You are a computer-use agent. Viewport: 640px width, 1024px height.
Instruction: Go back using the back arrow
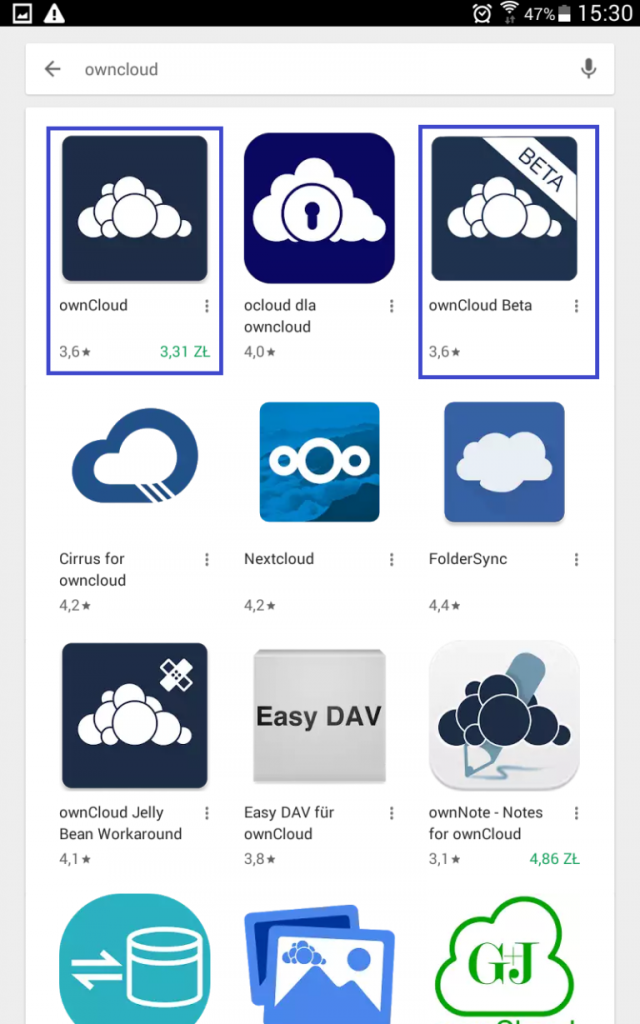click(52, 69)
